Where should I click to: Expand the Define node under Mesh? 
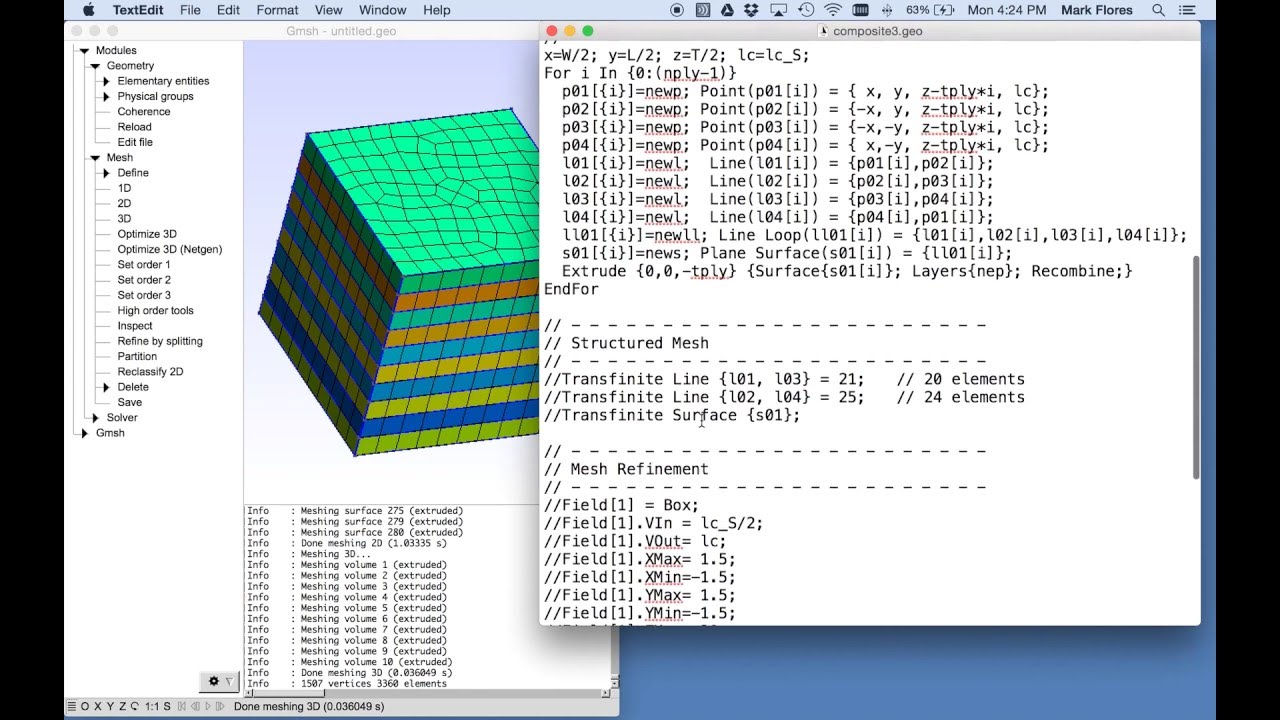(106, 173)
